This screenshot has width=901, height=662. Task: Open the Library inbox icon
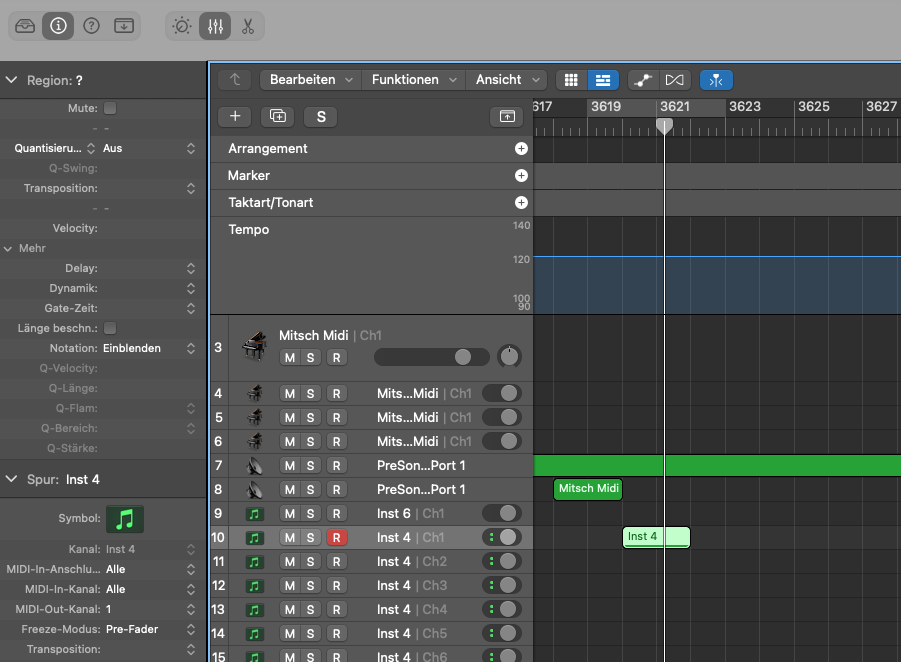pos(25,26)
